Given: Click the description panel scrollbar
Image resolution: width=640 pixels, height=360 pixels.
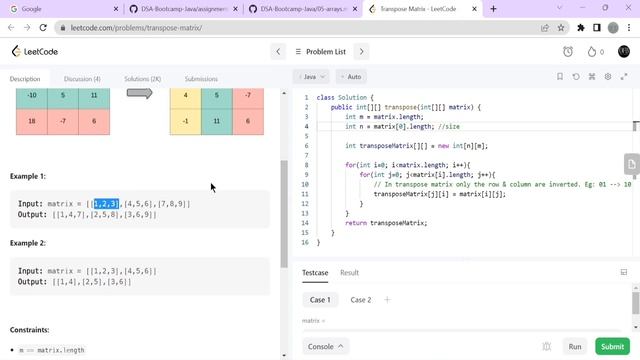Looking at the screenshot, I should click(x=284, y=213).
